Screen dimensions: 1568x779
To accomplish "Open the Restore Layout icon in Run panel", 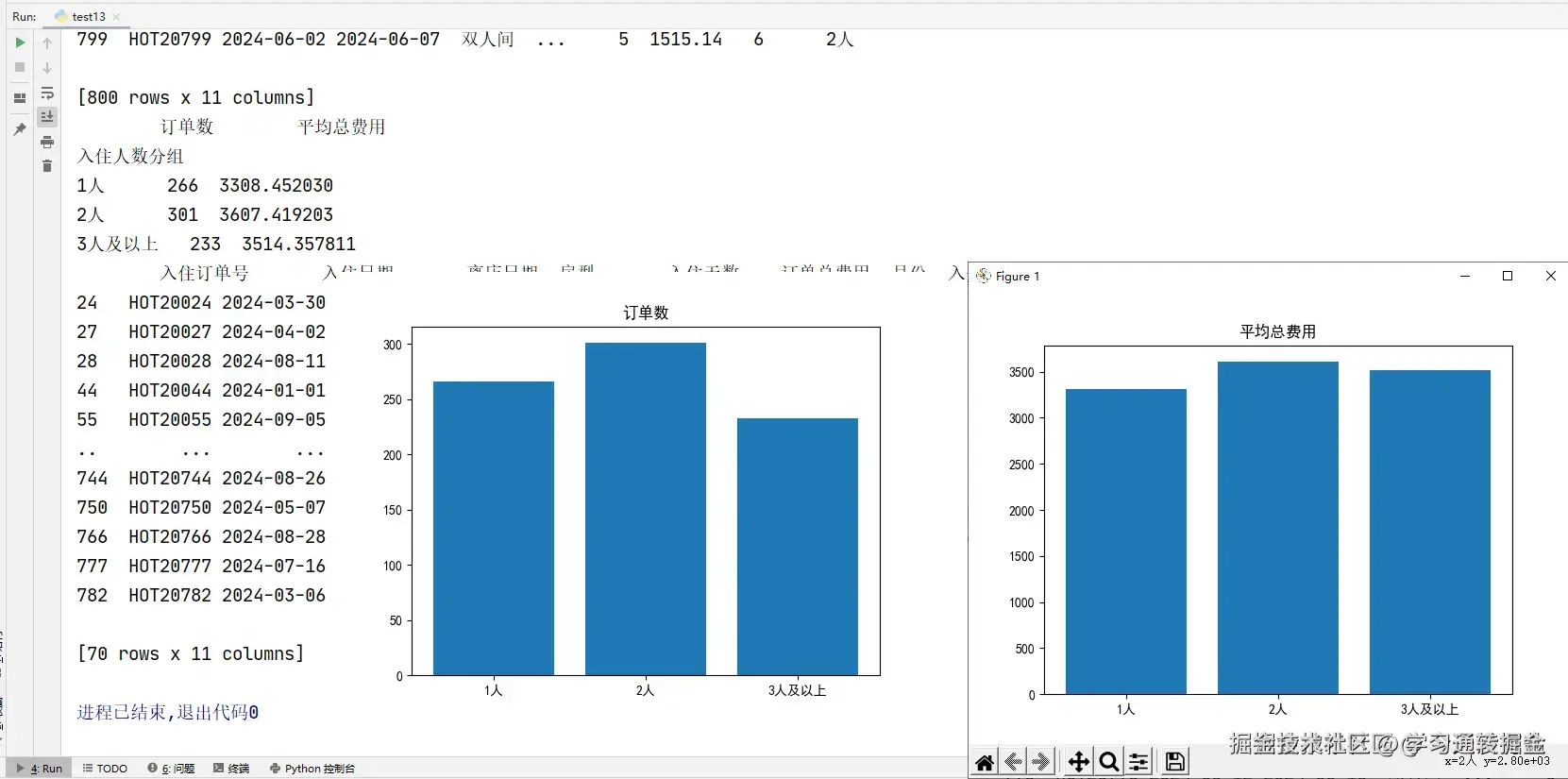I will tap(20, 98).
